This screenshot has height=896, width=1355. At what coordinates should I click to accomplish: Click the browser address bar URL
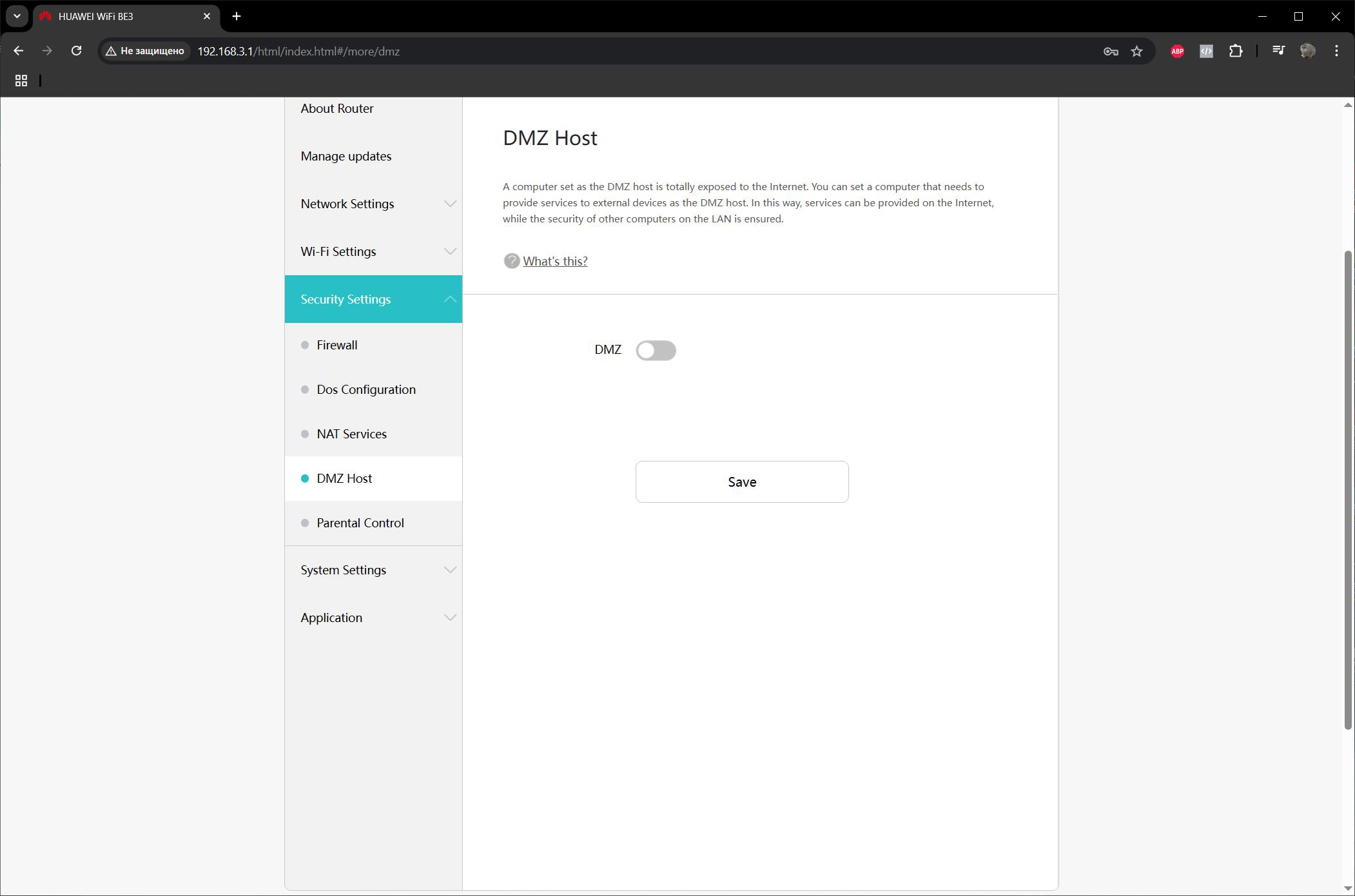(298, 51)
